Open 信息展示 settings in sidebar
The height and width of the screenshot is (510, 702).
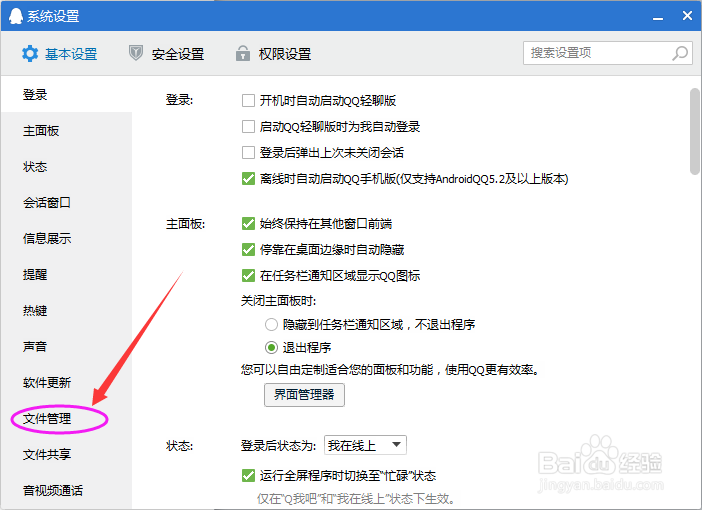click(x=66, y=239)
